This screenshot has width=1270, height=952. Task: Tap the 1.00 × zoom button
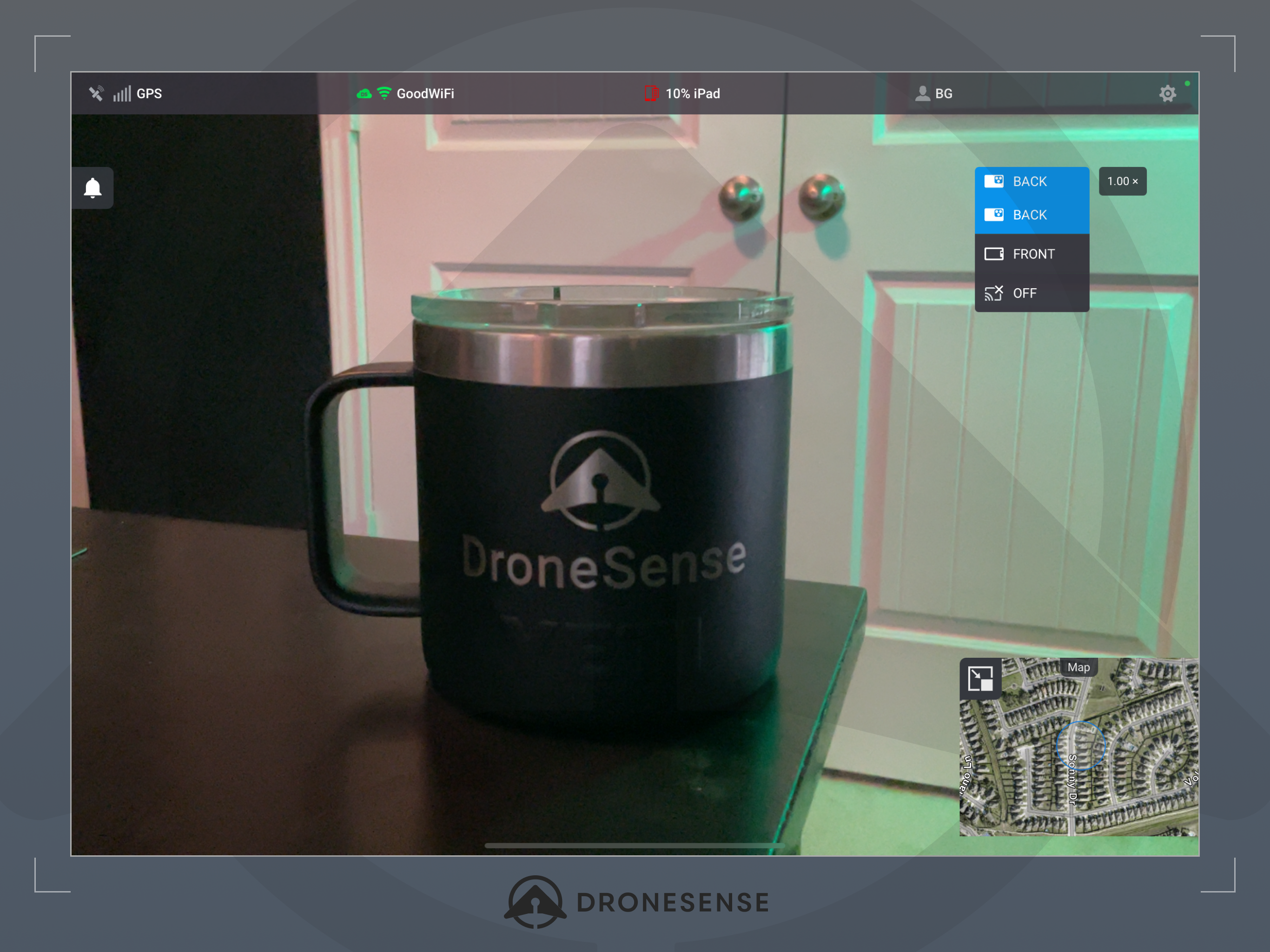point(1123,181)
